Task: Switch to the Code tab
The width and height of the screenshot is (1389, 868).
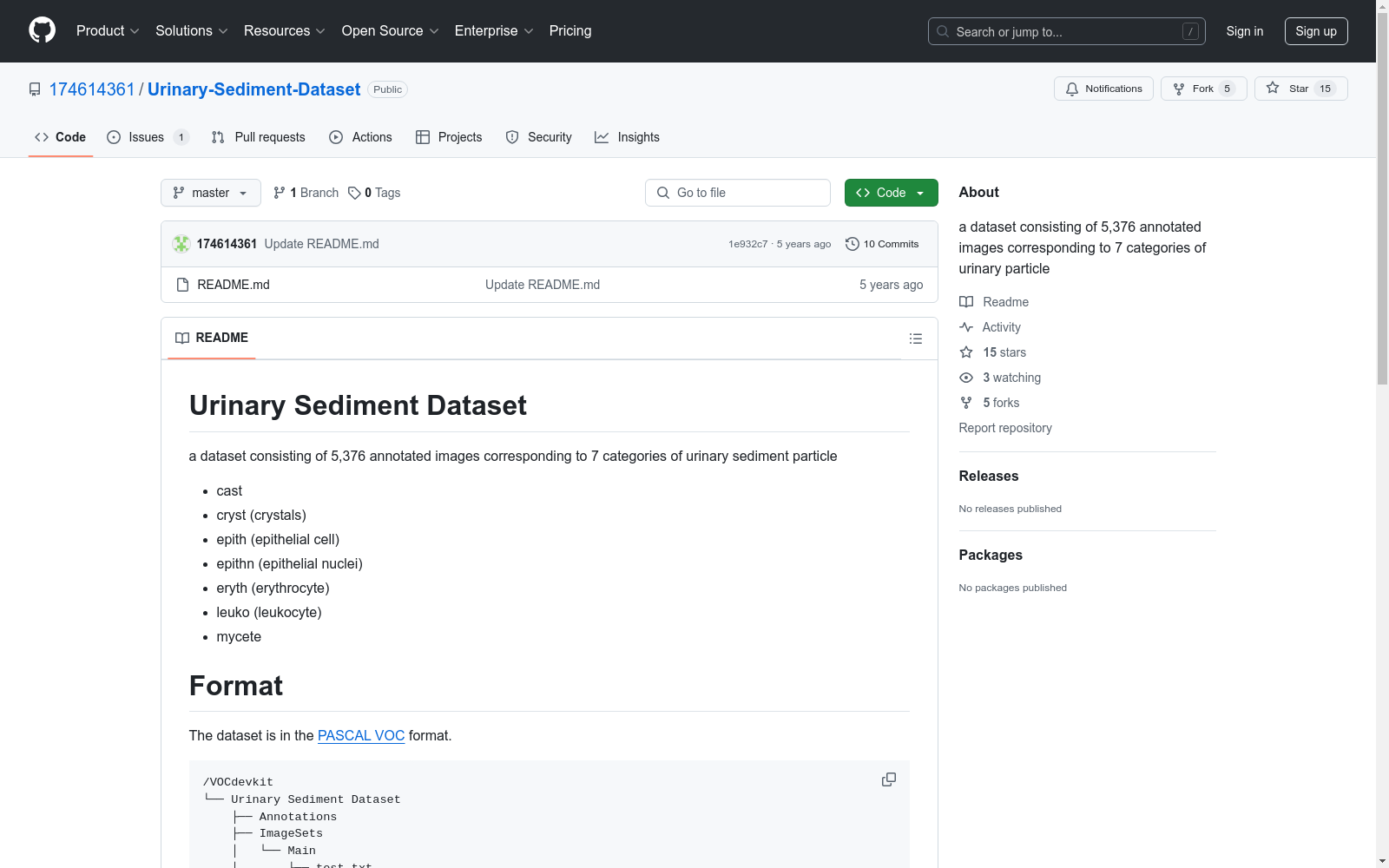Action: click(61, 137)
